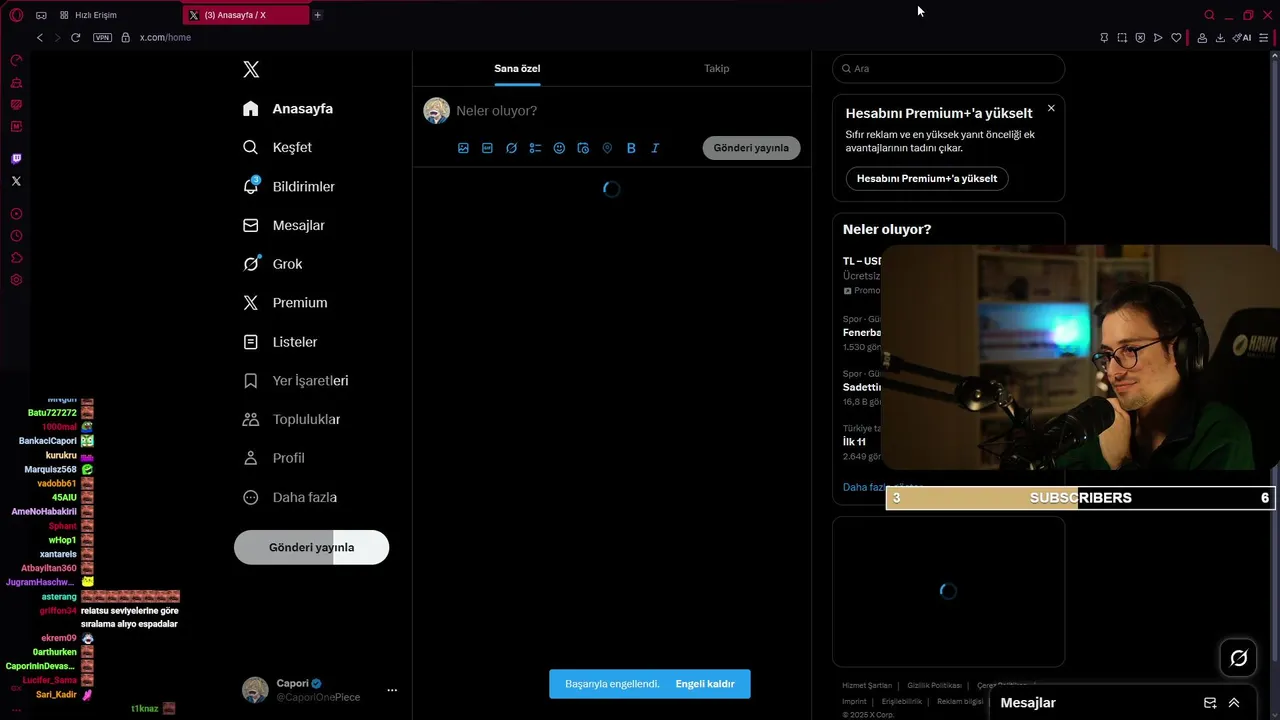Expand the Mesajlar drawer
Image resolution: width=1280 pixels, height=720 pixels.
pos(1234,703)
